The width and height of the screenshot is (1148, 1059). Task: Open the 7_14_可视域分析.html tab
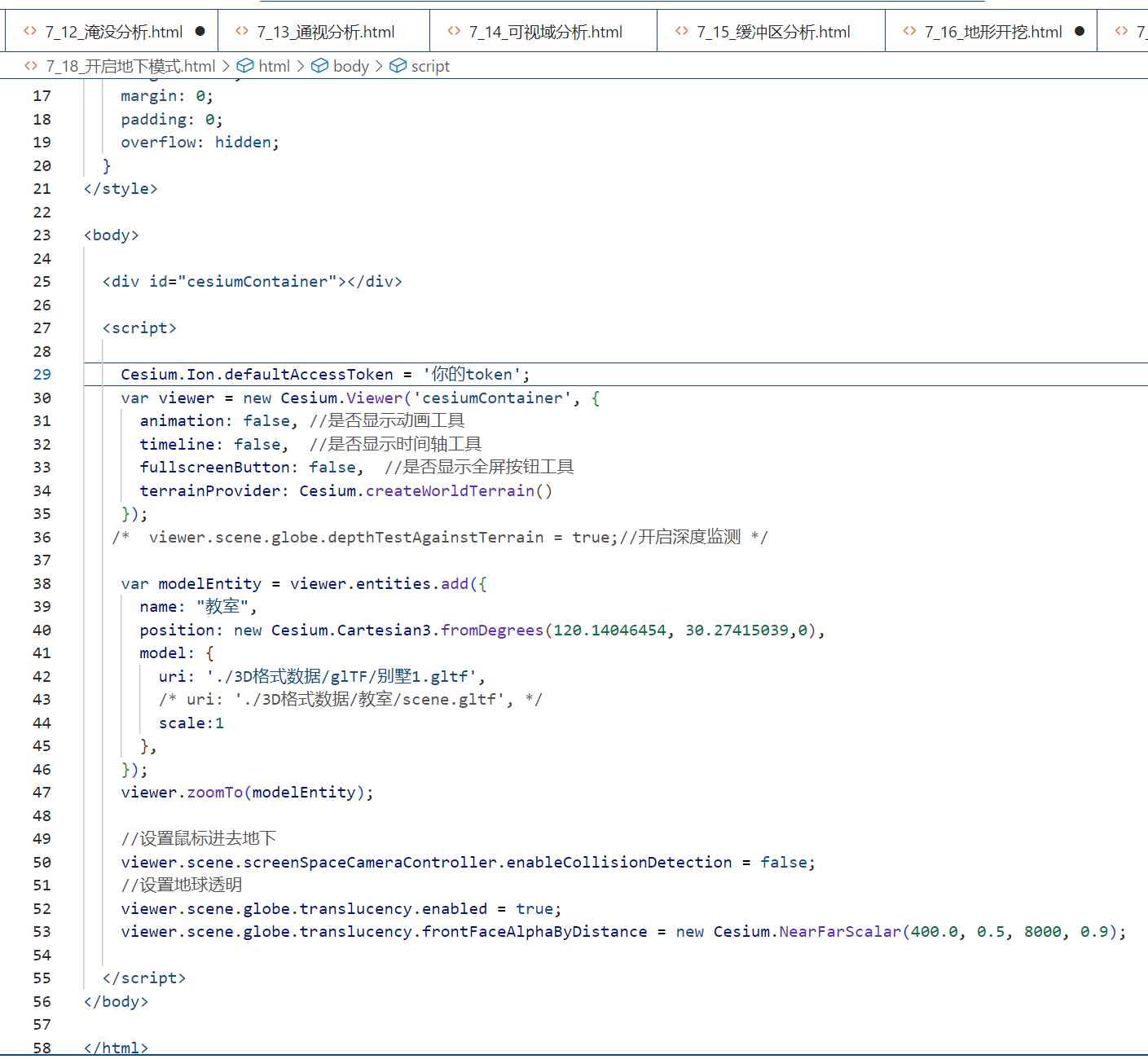coord(544,32)
